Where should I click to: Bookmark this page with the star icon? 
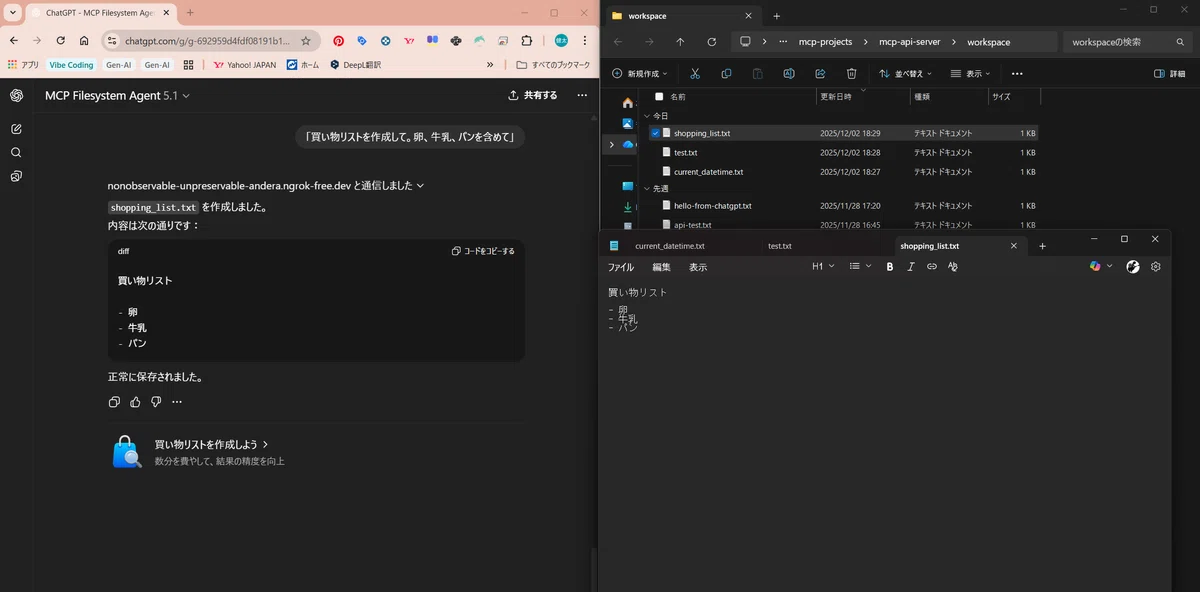306,41
